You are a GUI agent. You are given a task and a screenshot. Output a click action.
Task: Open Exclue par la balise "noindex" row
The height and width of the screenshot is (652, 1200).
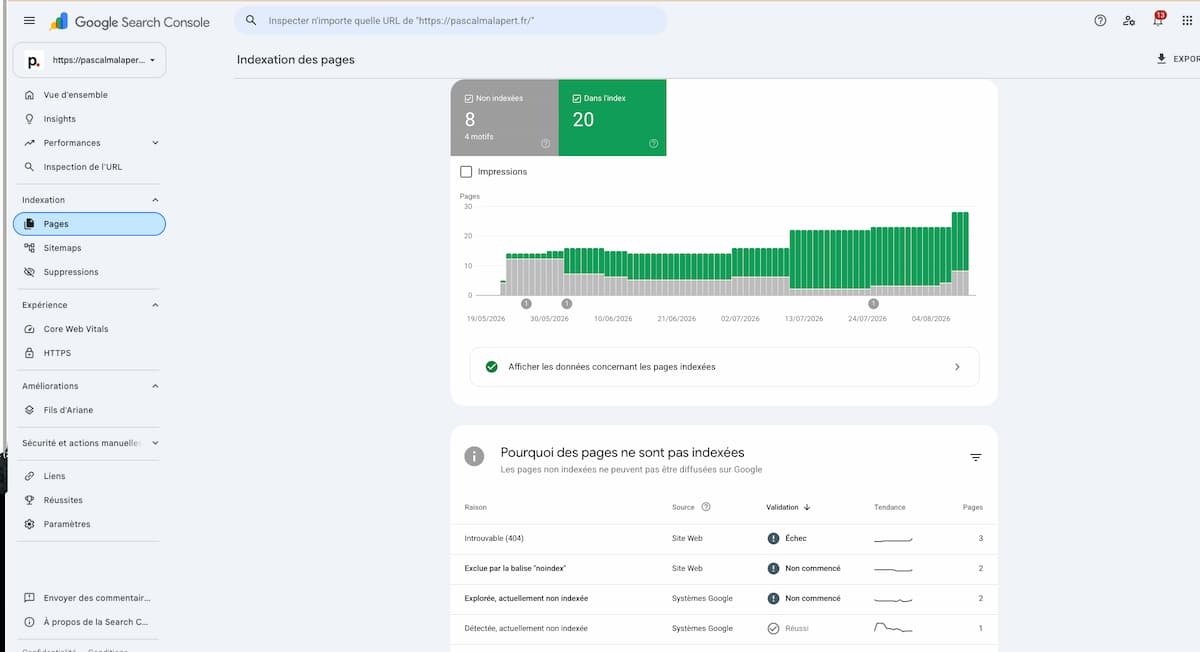(724, 568)
